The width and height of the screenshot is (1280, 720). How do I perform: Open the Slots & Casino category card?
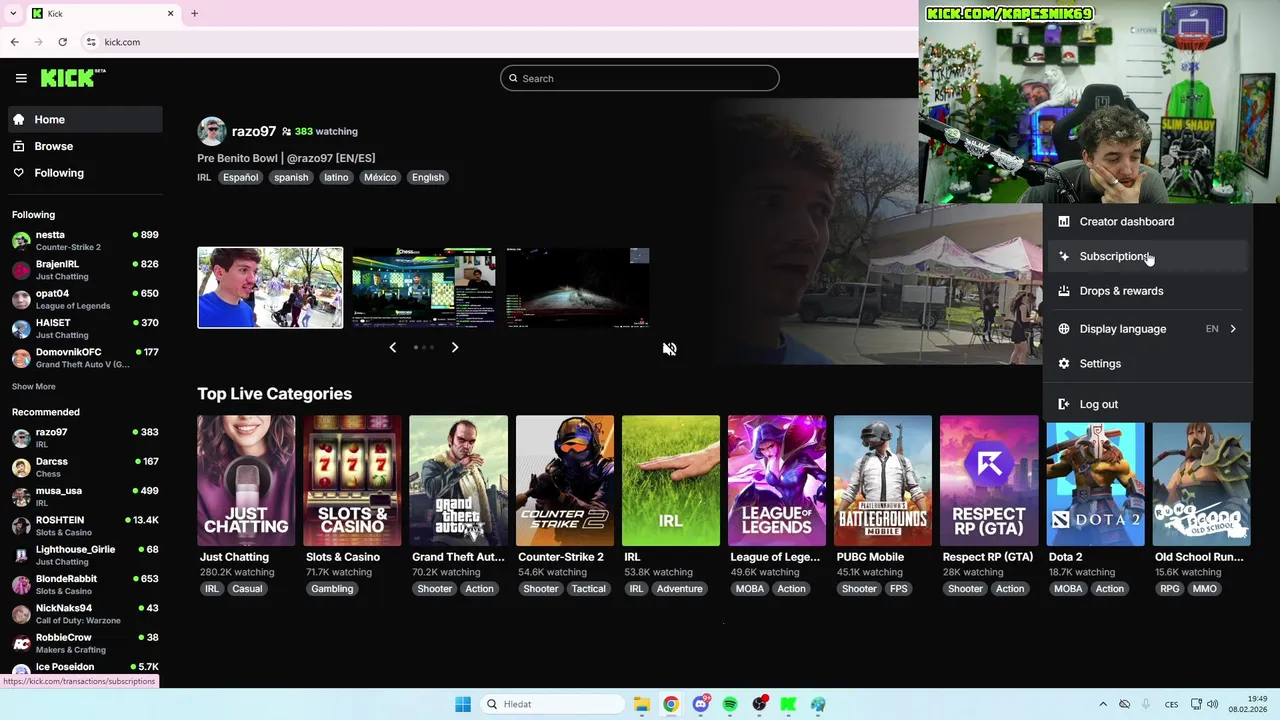click(x=352, y=481)
